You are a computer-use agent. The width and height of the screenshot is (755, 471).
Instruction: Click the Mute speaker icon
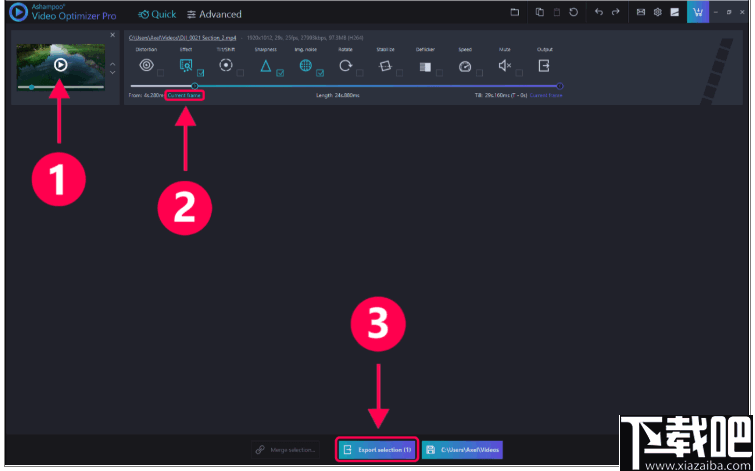[x=505, y=65]
